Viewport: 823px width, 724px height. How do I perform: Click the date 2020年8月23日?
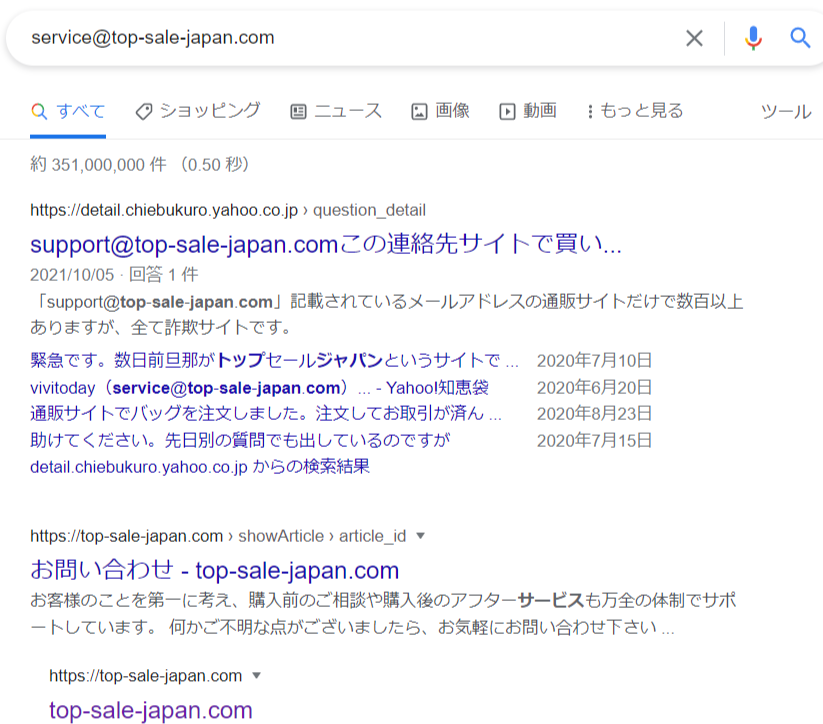(x=594, y=414)
